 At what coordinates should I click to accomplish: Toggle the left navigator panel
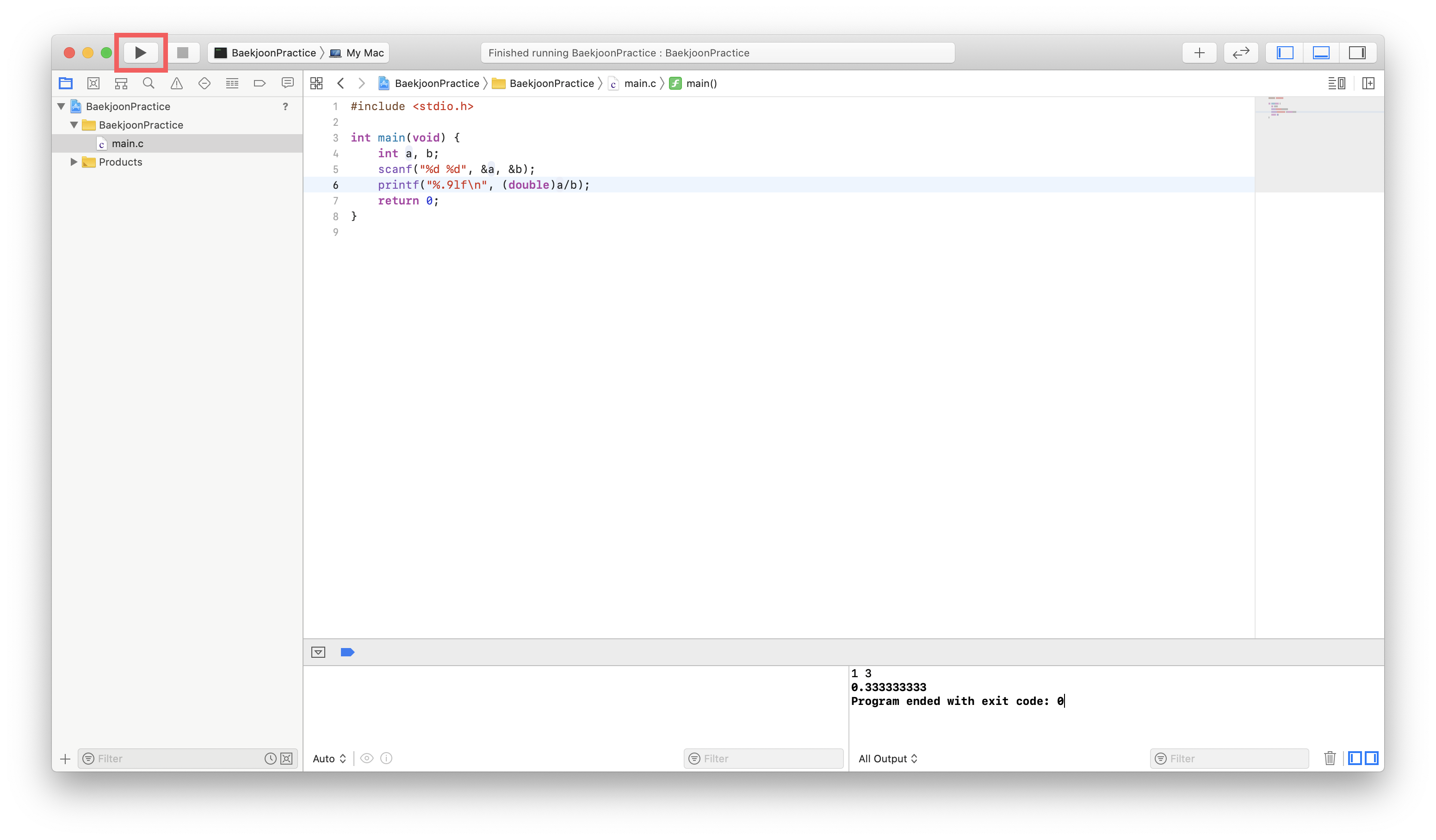tap(1284, 53)
